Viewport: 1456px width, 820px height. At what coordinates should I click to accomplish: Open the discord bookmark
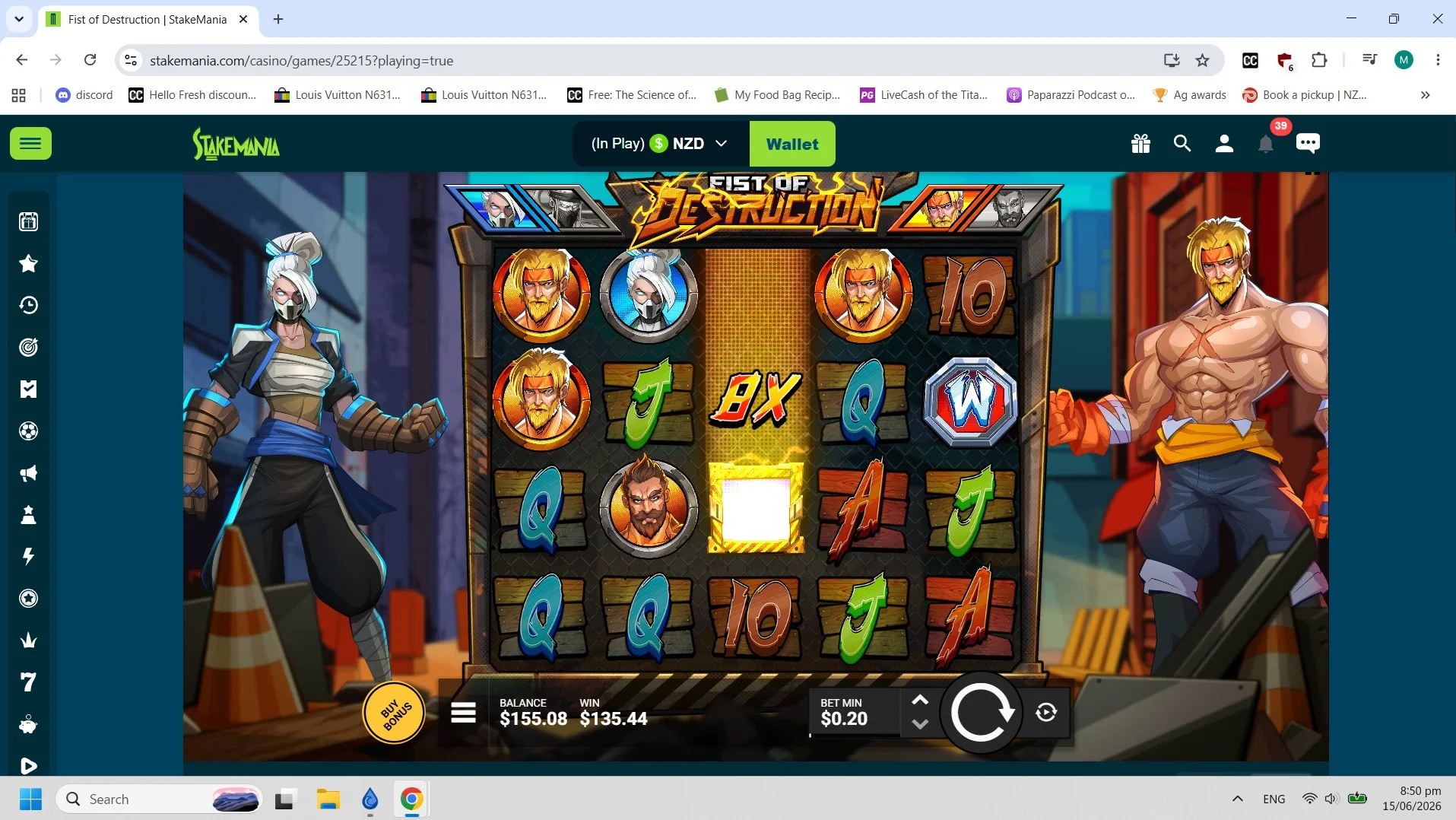click(x=84, y=95)
